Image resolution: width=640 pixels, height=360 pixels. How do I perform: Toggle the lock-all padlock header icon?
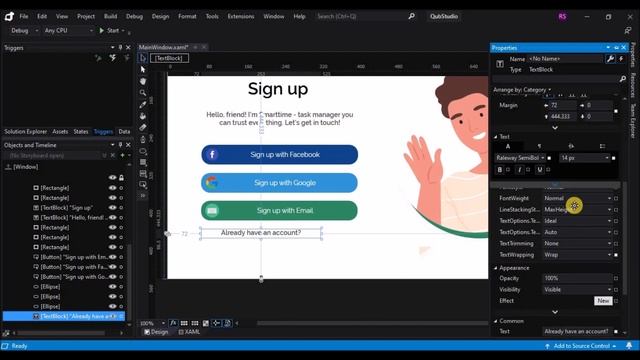121,178
